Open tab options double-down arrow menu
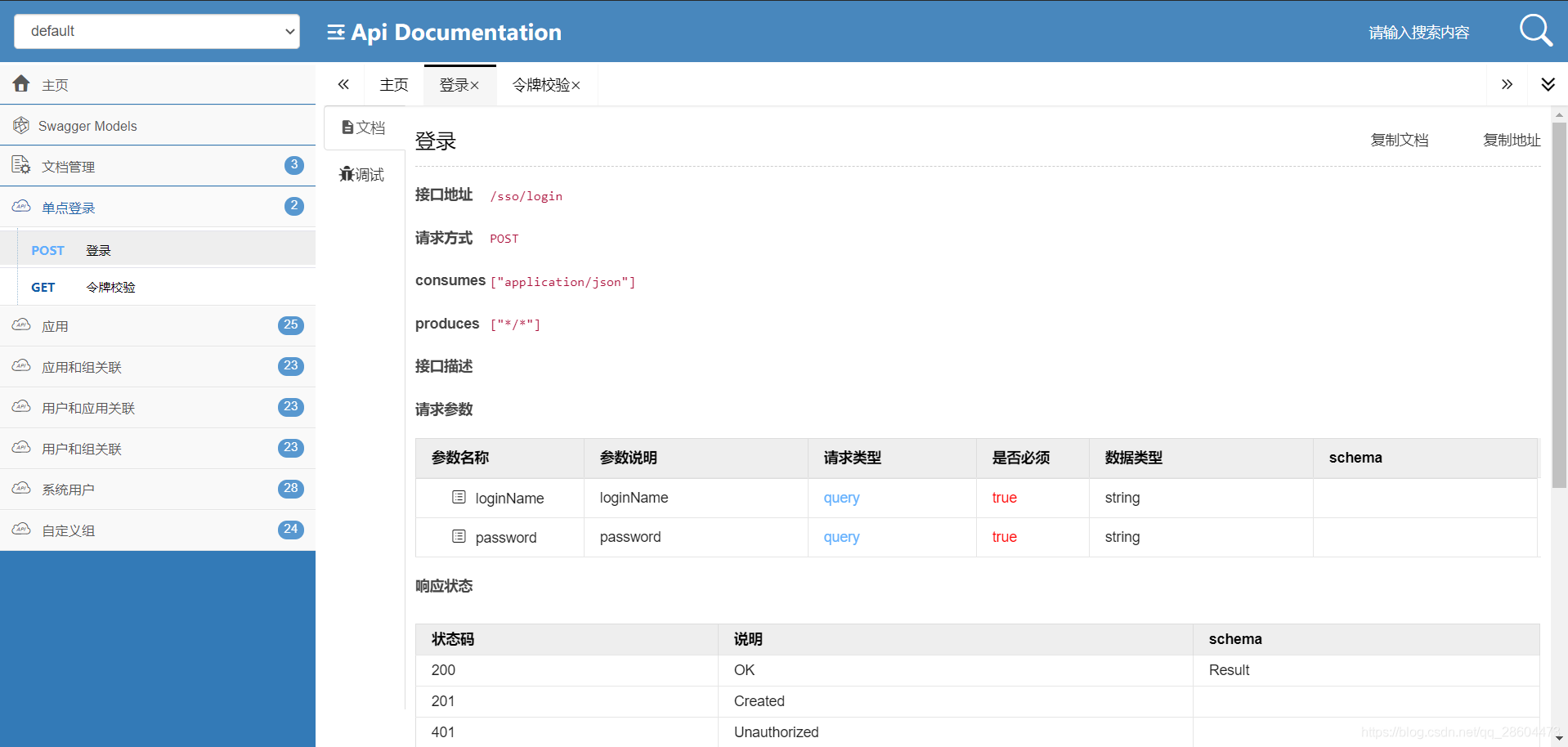 click(1548, 84)
